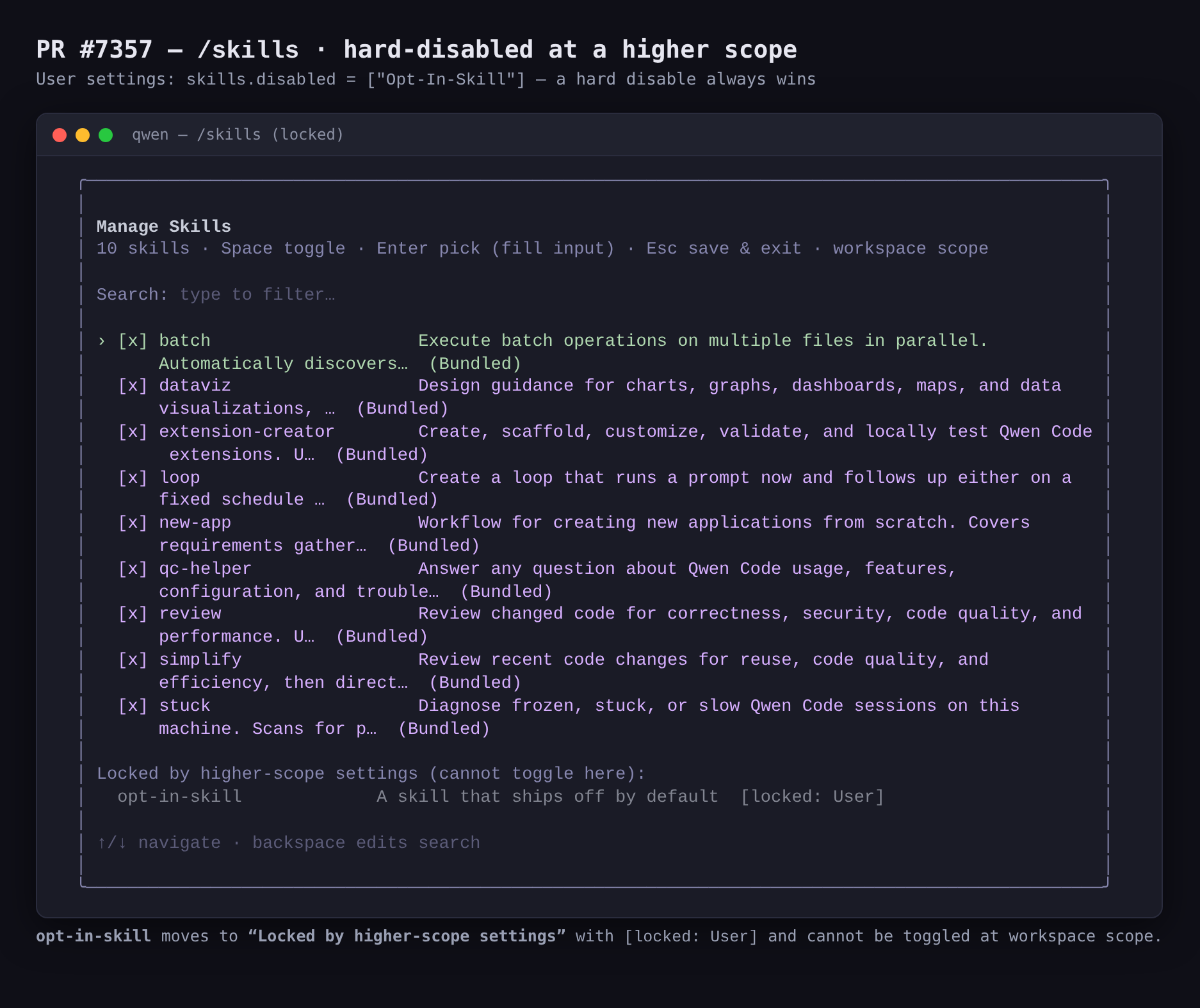Disable the new-app skill checkbox
The width and height of the screenshot is (1200, 1008).
[133, 523]
